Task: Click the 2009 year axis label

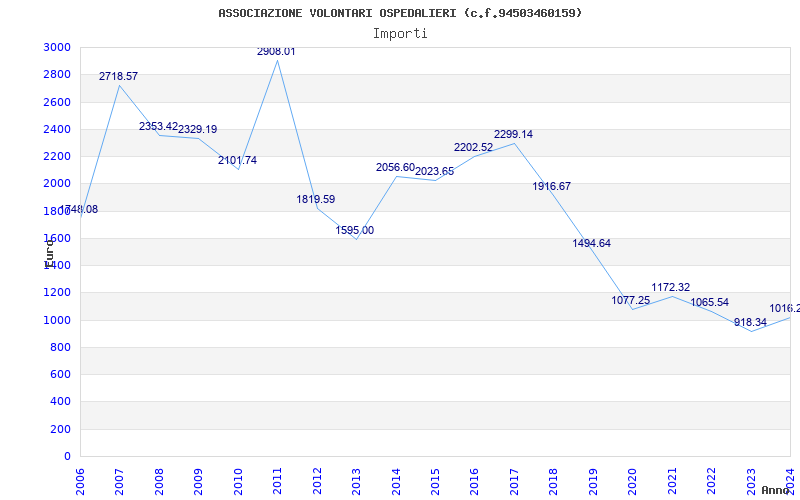Action: pos(198,482)
